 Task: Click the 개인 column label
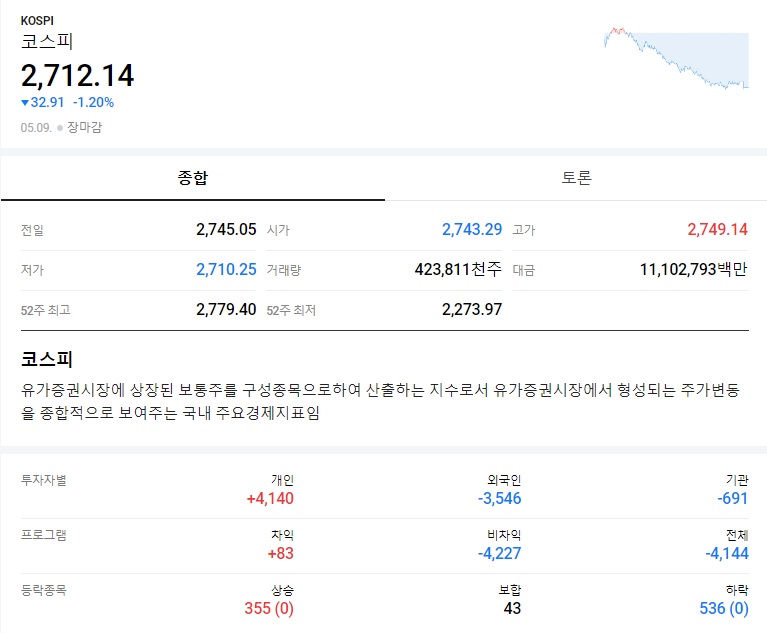[x=283, y=480]
